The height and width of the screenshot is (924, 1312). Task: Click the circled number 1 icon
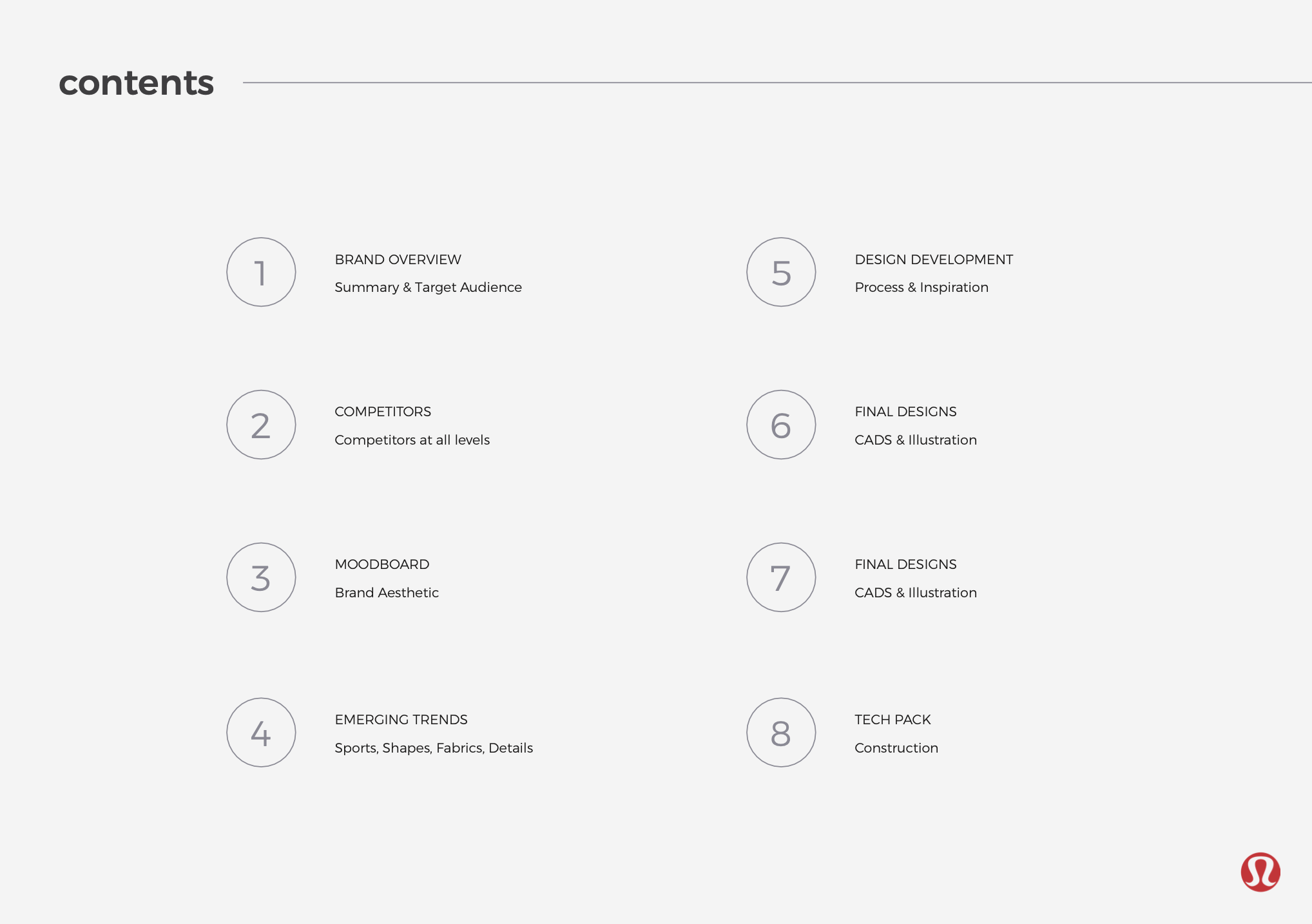[261, 272]
